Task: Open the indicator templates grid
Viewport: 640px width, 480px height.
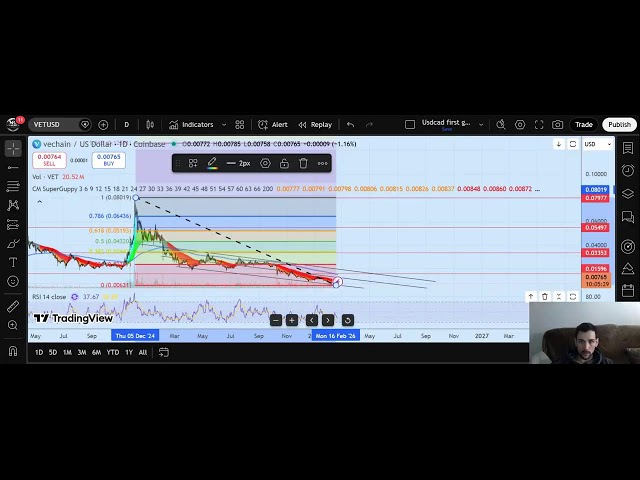Action: click(x=240, y=125)
